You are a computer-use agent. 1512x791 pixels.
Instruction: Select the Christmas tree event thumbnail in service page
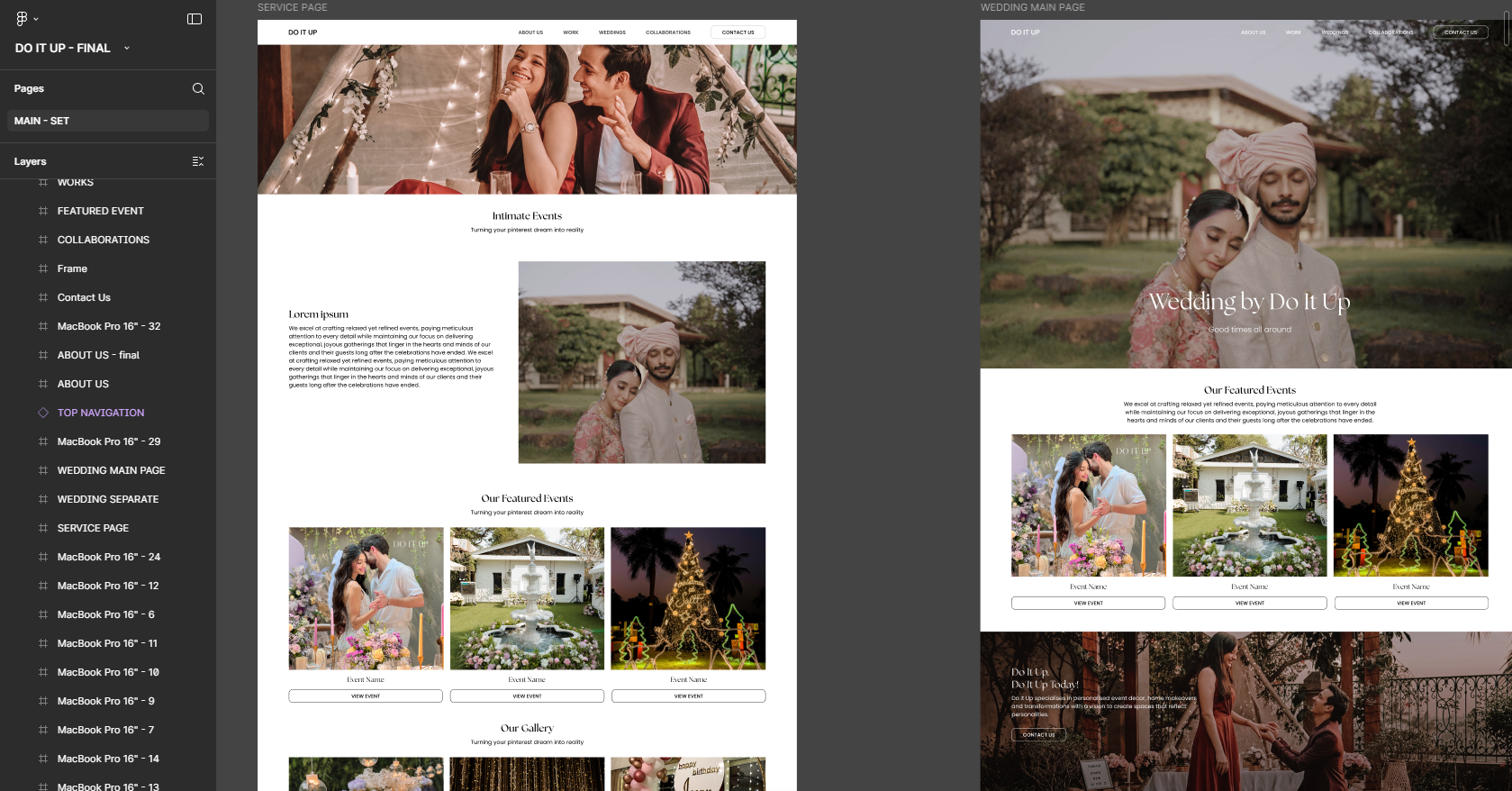pos(688,598)
